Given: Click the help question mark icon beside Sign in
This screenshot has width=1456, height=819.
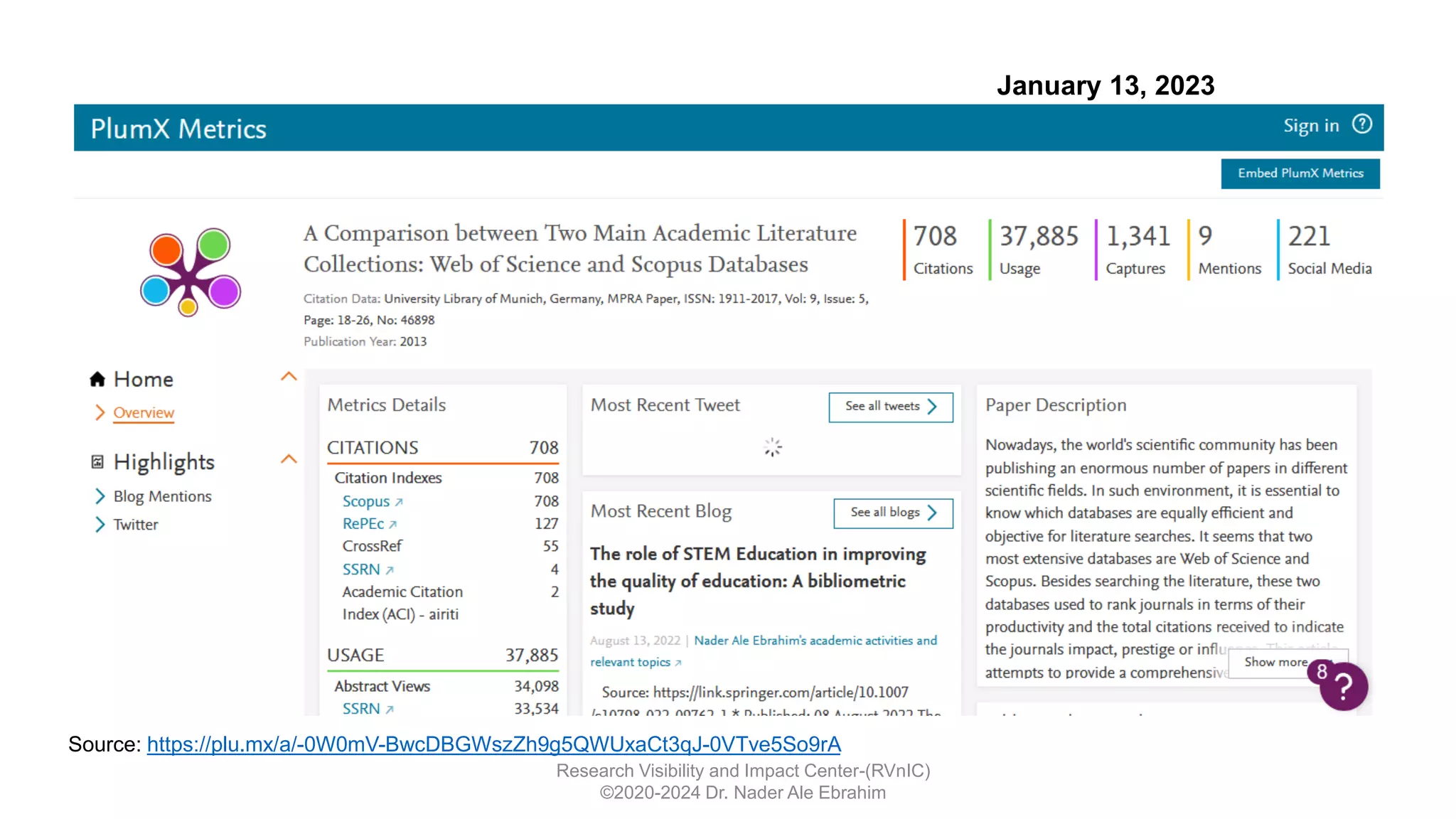Looking at the screenshot, I should point(1361,124).
